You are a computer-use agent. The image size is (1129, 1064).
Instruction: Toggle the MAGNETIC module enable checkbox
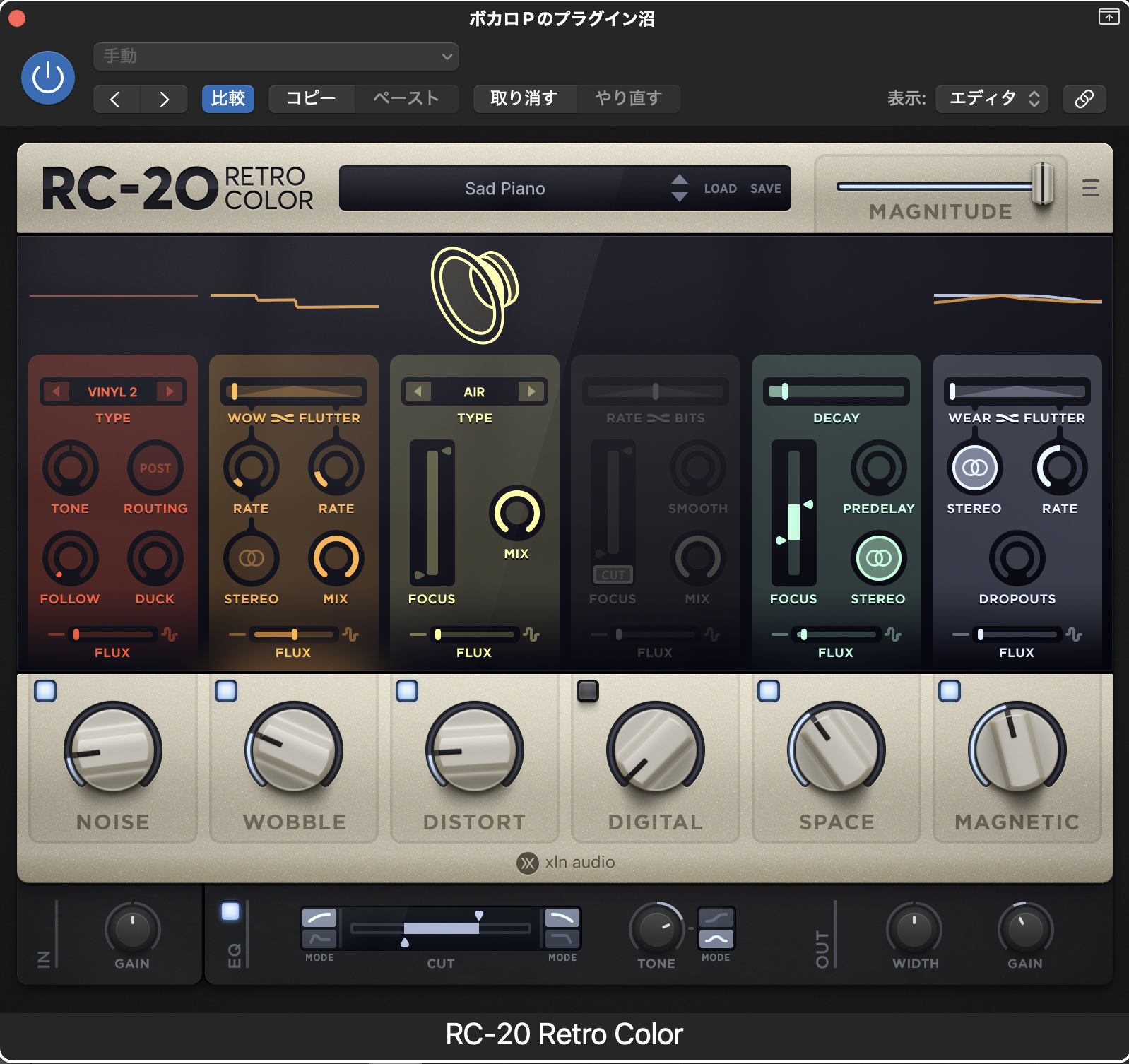pyautogui.click(x=950, y=690)
